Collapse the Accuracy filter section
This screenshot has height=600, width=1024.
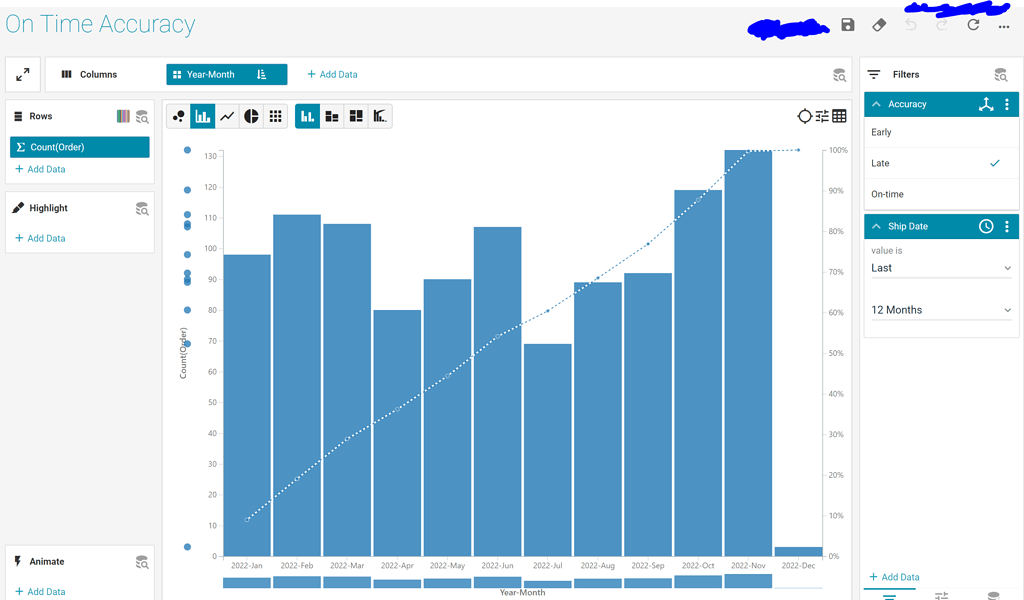(x=877, y=104)
